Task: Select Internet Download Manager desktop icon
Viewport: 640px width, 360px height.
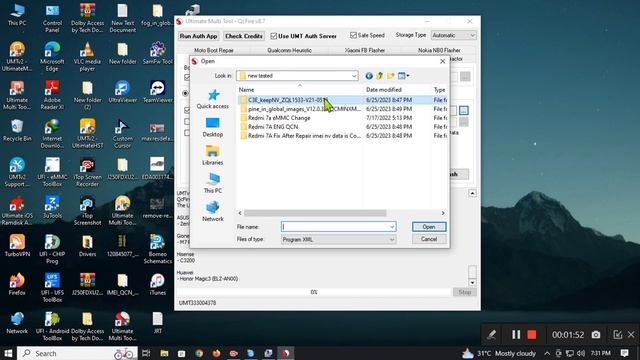Action: [52, 134]
